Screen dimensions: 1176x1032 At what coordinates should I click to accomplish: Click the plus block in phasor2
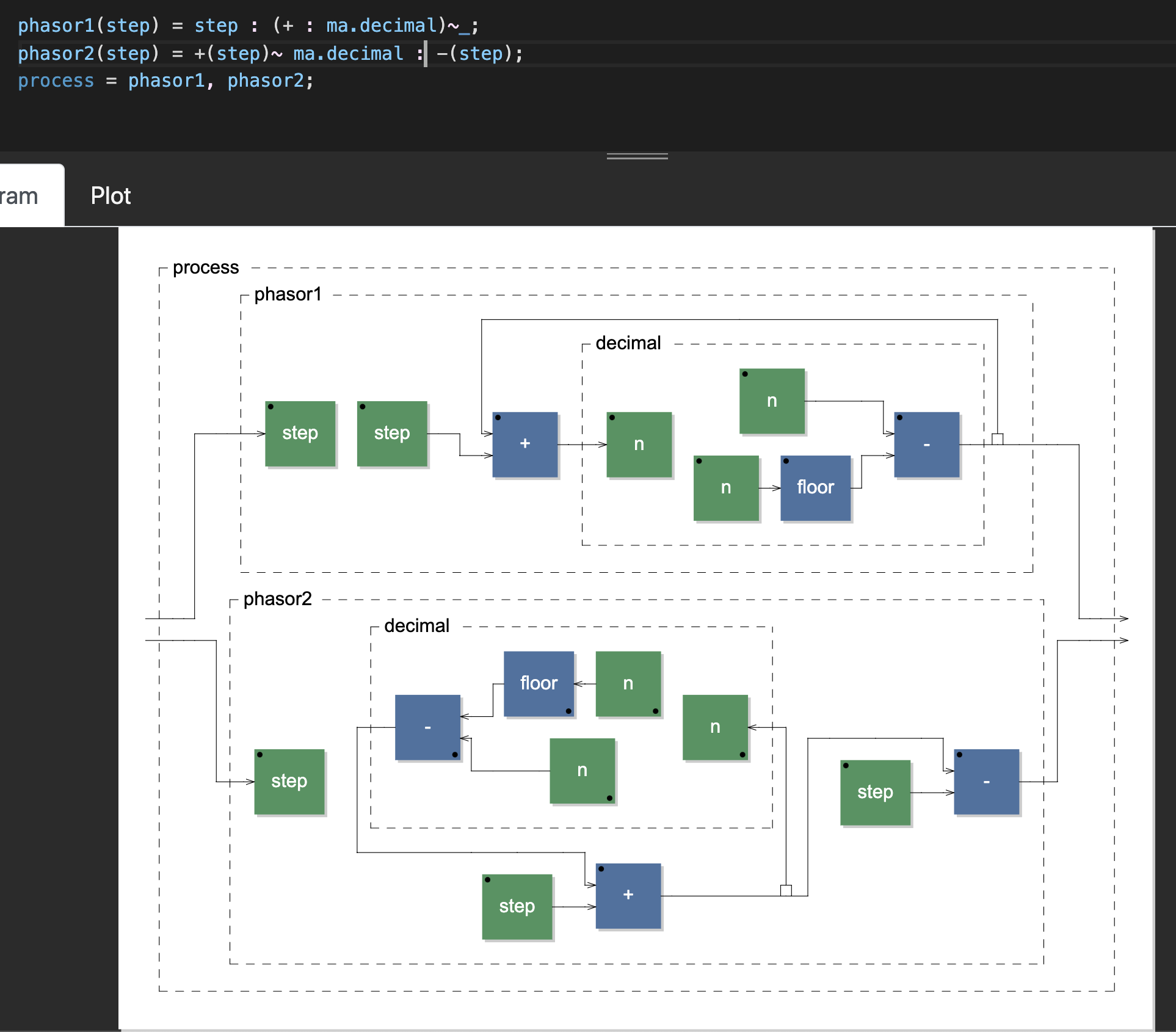coord(628,895)
